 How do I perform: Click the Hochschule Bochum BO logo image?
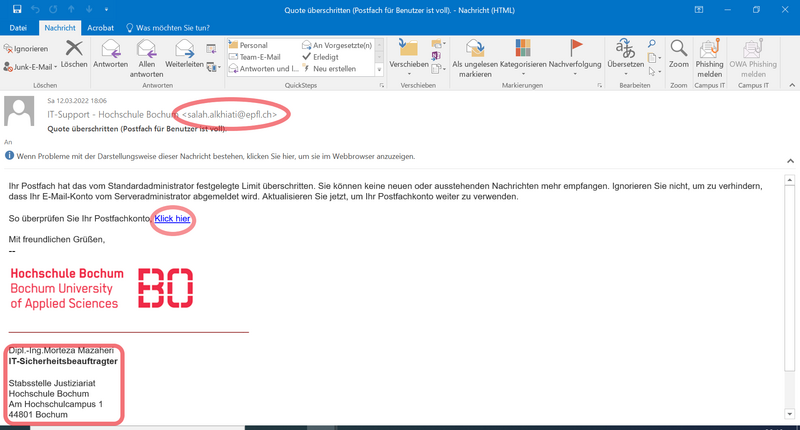tap(102, 288)
